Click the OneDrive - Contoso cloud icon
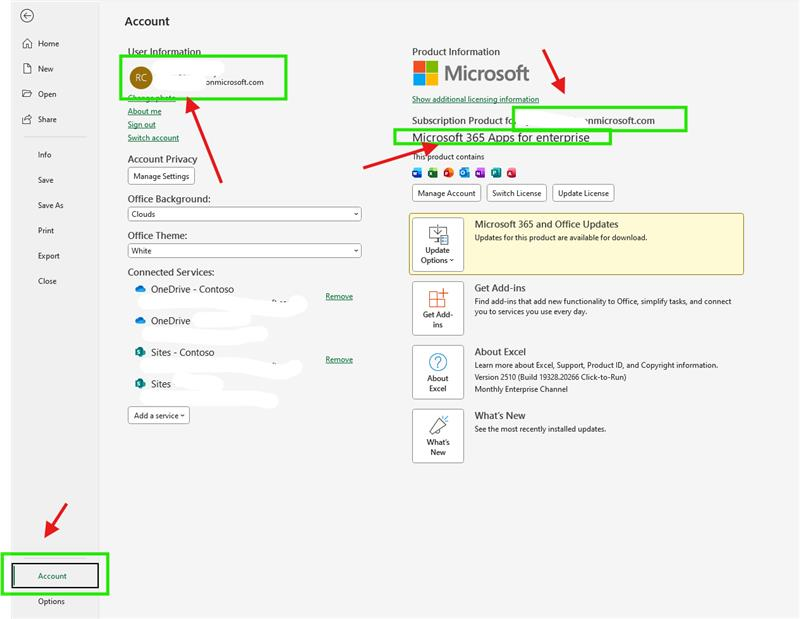This screenshot has width=800, height=619. (140, 289)
